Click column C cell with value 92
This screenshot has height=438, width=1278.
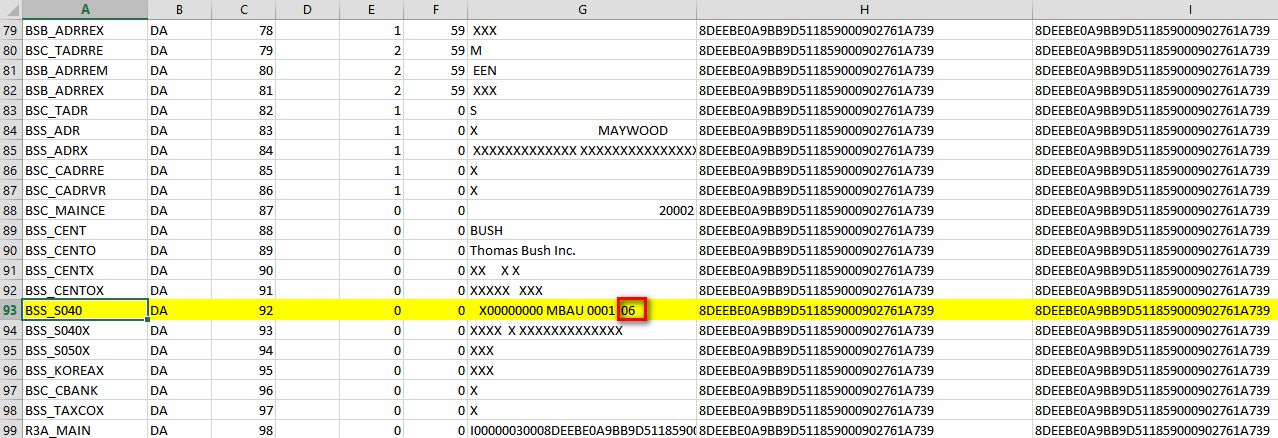click(x=242, y=311)
